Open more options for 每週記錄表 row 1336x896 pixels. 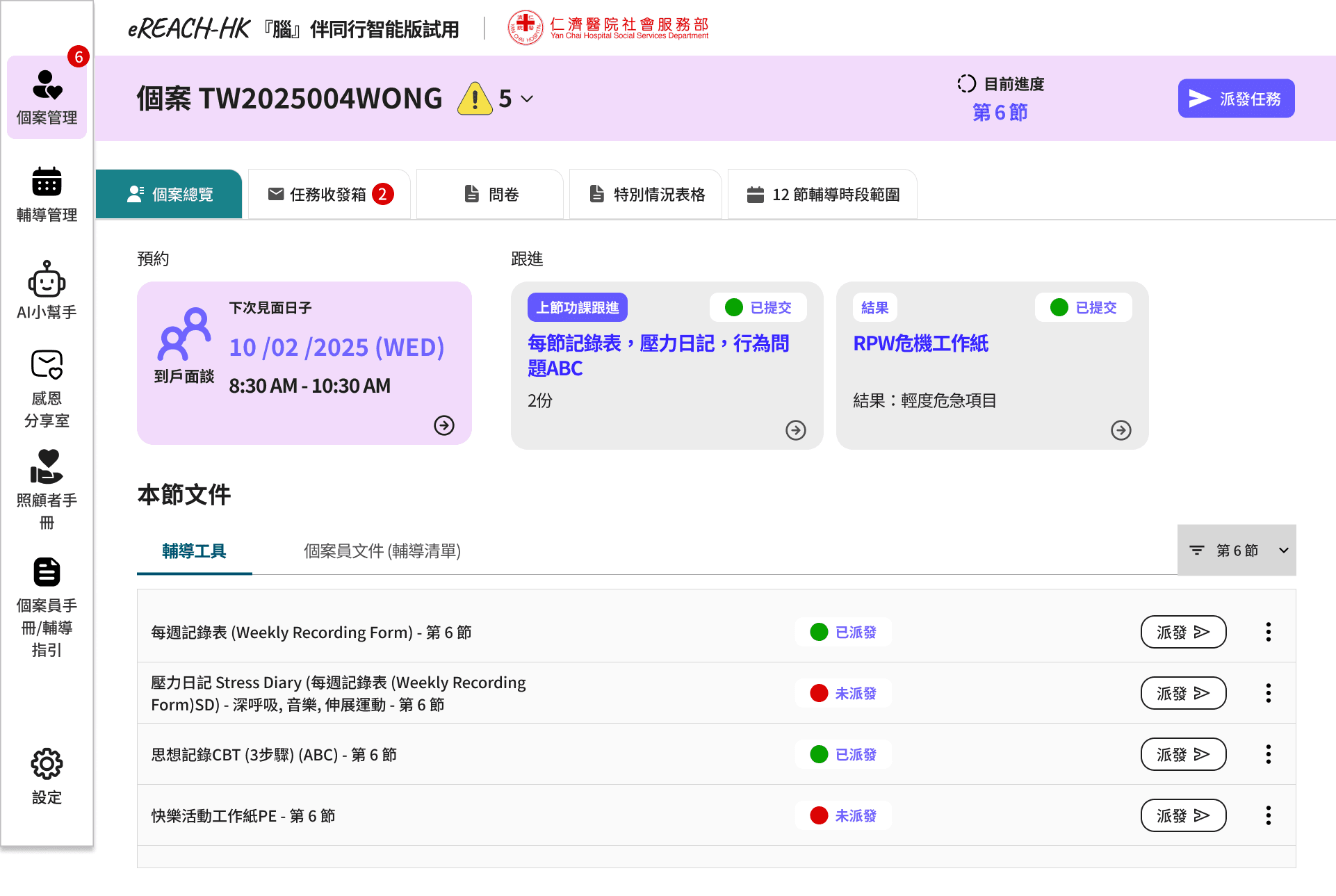[x=1268, y=632]
